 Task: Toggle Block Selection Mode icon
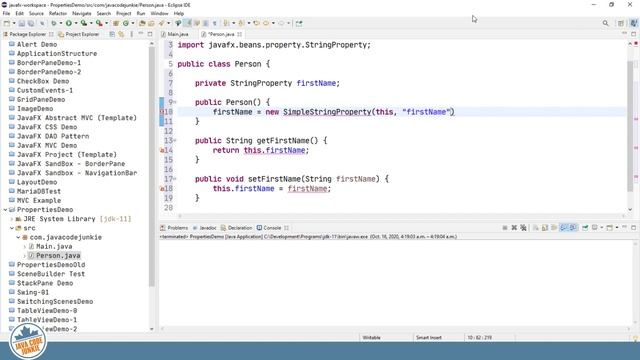(206, 23)
